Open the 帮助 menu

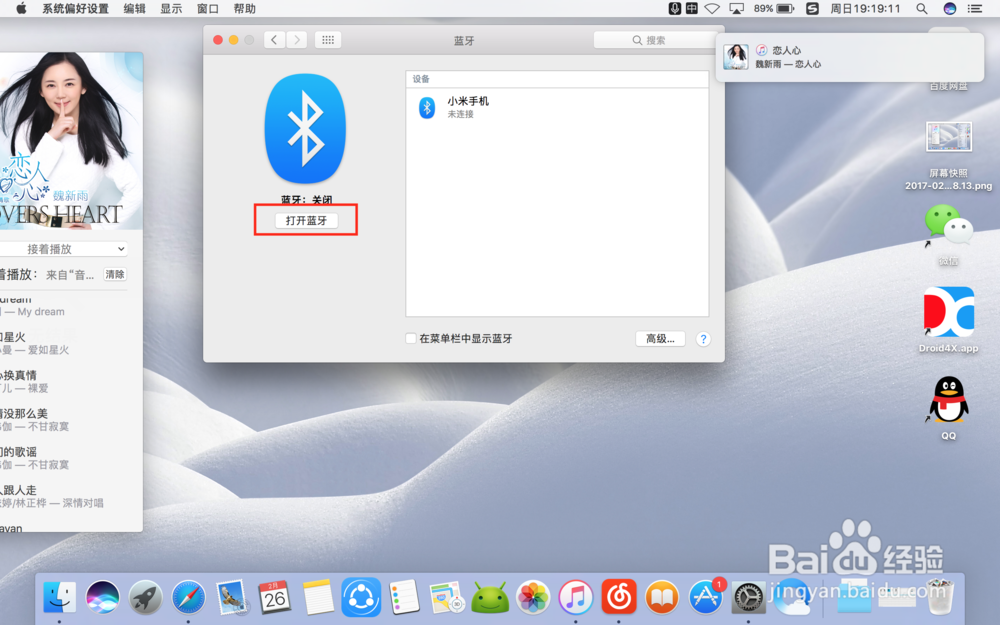pos(245,9)
